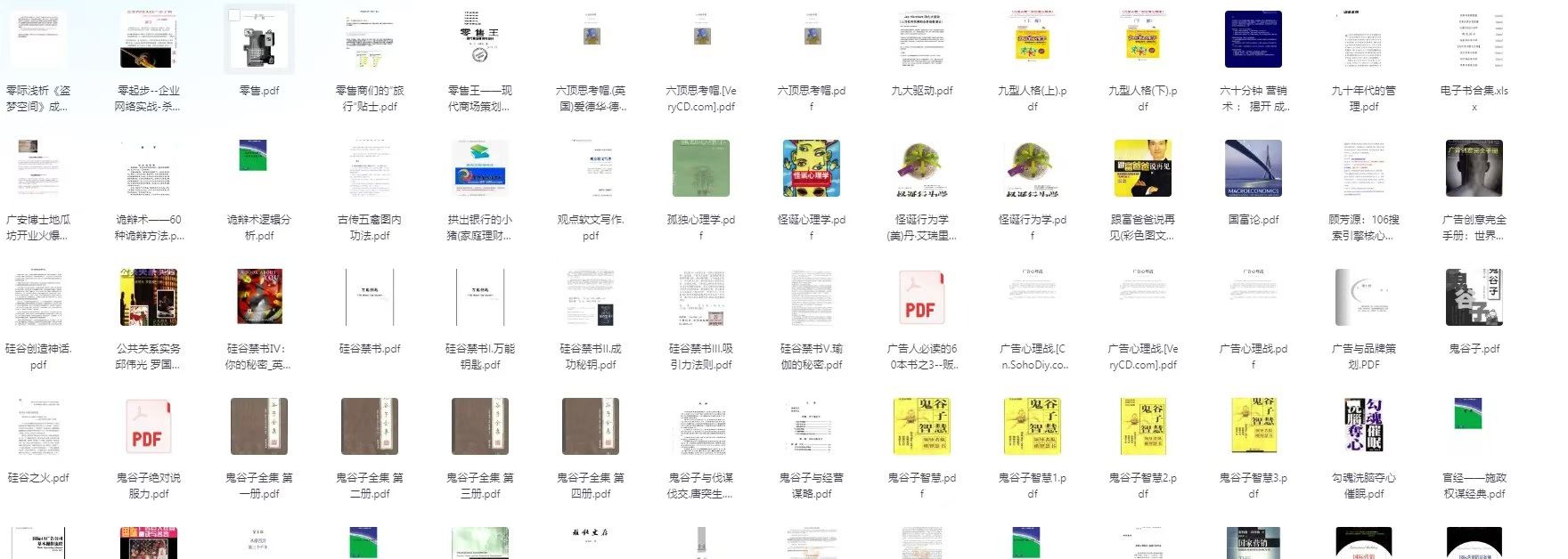Screen dimensions: 1568x559
Task: Select the 鬼谷子智慧2.pdf file name
Action: tap(1142, 485)
